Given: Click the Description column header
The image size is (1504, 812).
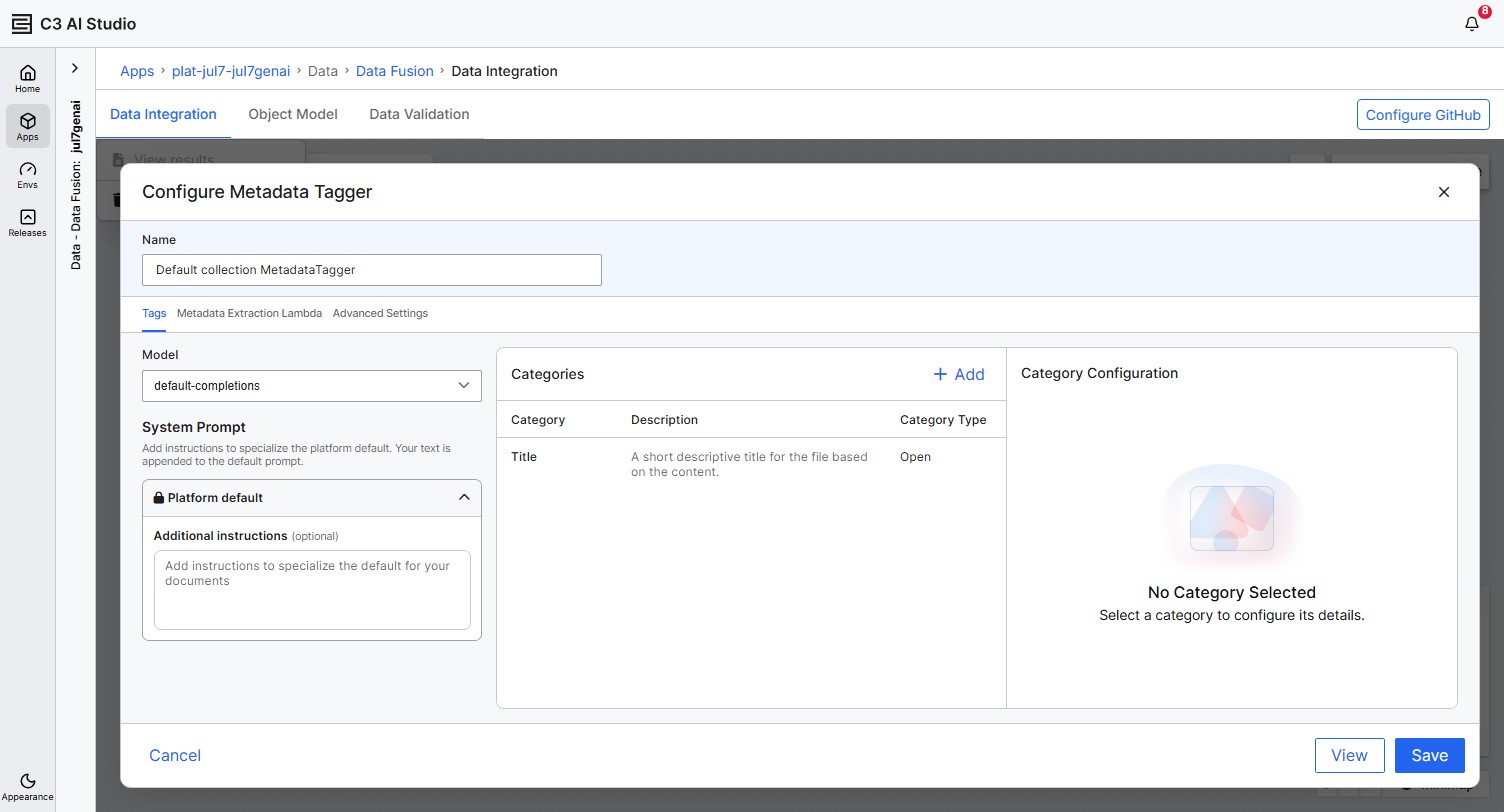Looking at the screenshot, I should (x=664, y=420).
